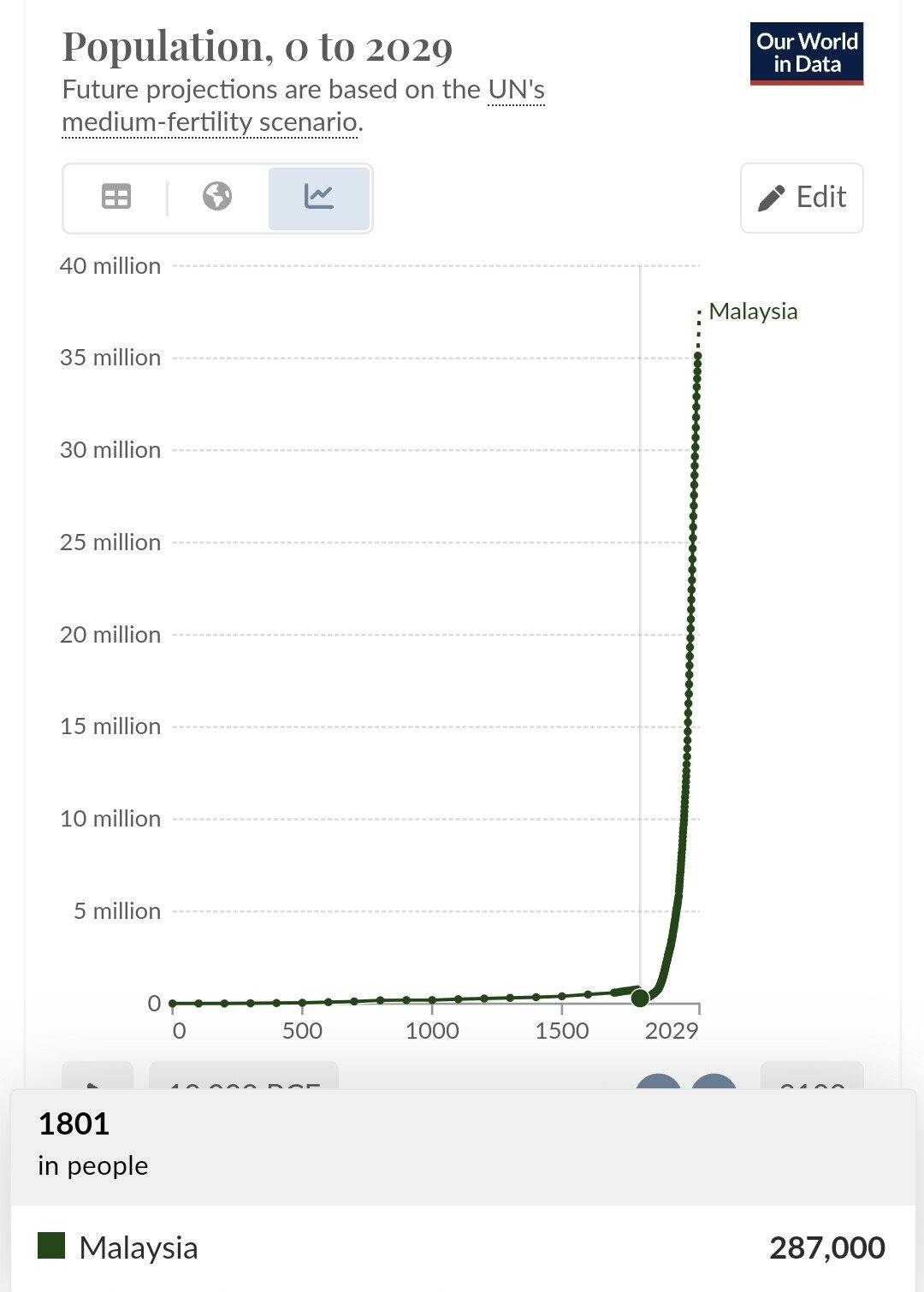Click the left timeline slider handle

point(657,1082)
